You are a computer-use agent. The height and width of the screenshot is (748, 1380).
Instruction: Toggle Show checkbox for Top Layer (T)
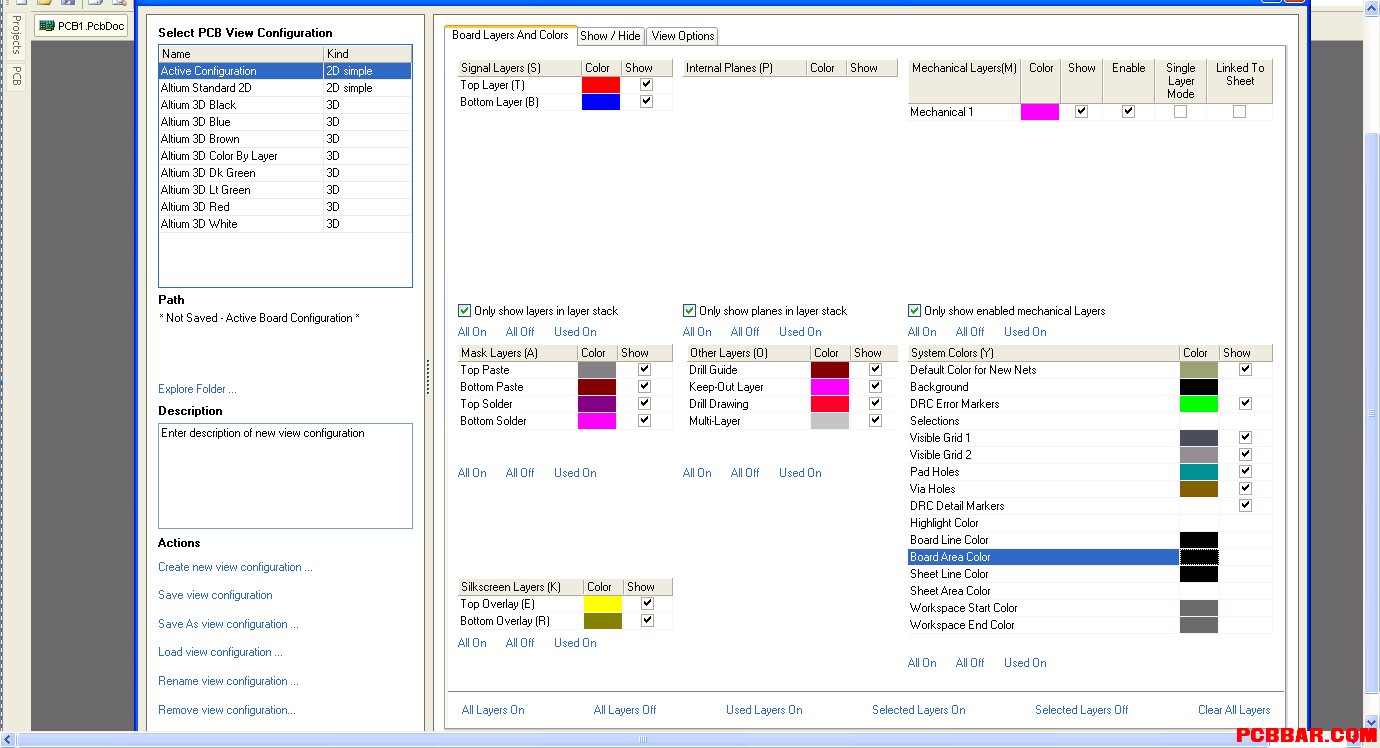pyautogui.click(x=646, y=85)
